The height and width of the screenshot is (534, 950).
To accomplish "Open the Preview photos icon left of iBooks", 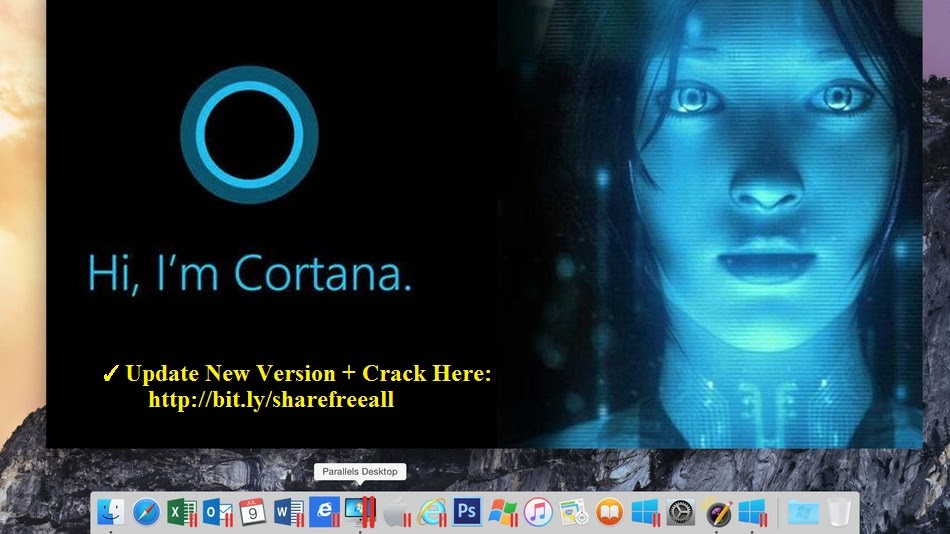I will [x=573, y=512].
